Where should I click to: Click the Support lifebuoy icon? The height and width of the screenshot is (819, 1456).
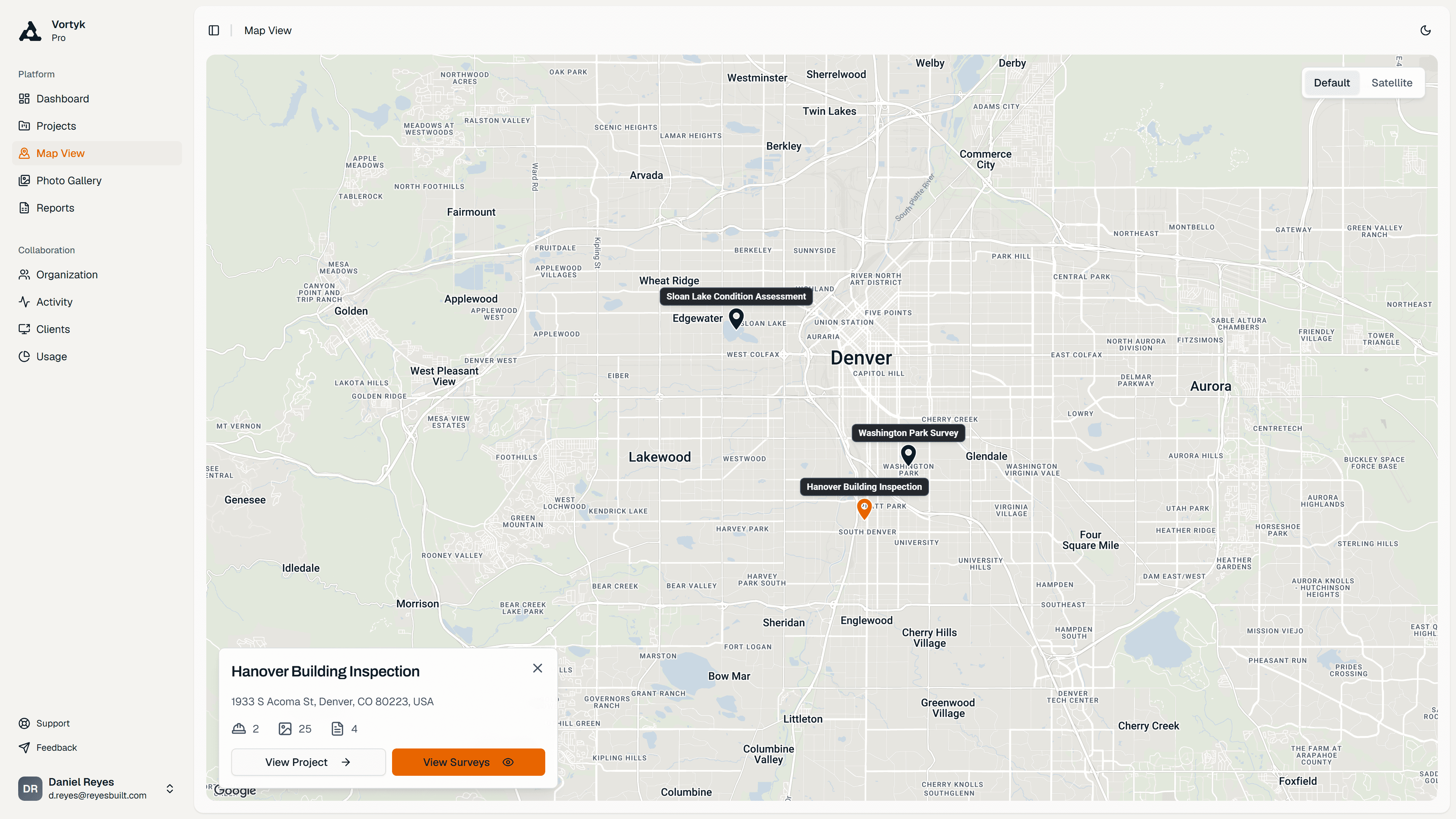tap(24, 723)
